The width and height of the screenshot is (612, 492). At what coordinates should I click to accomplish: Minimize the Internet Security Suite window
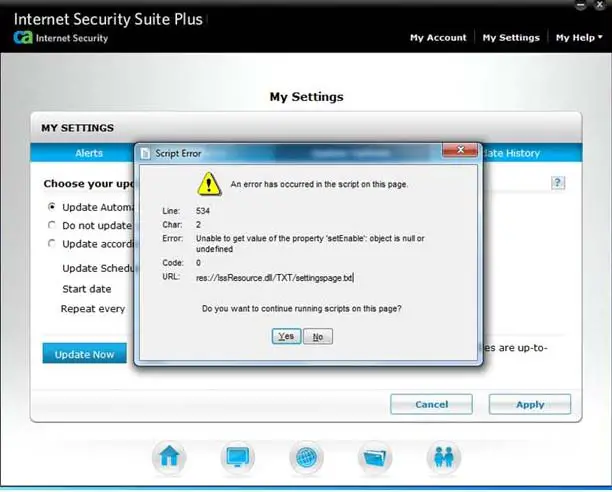(580, 5)
